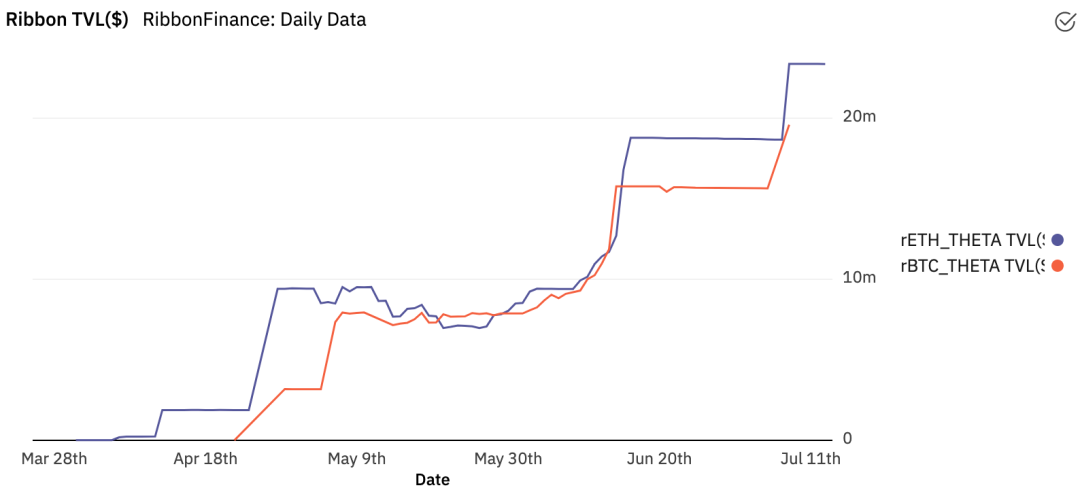Screen dimensions: 1080x492
Task: Click the May 9th x-axis label
Action: [x=358, y=458]
